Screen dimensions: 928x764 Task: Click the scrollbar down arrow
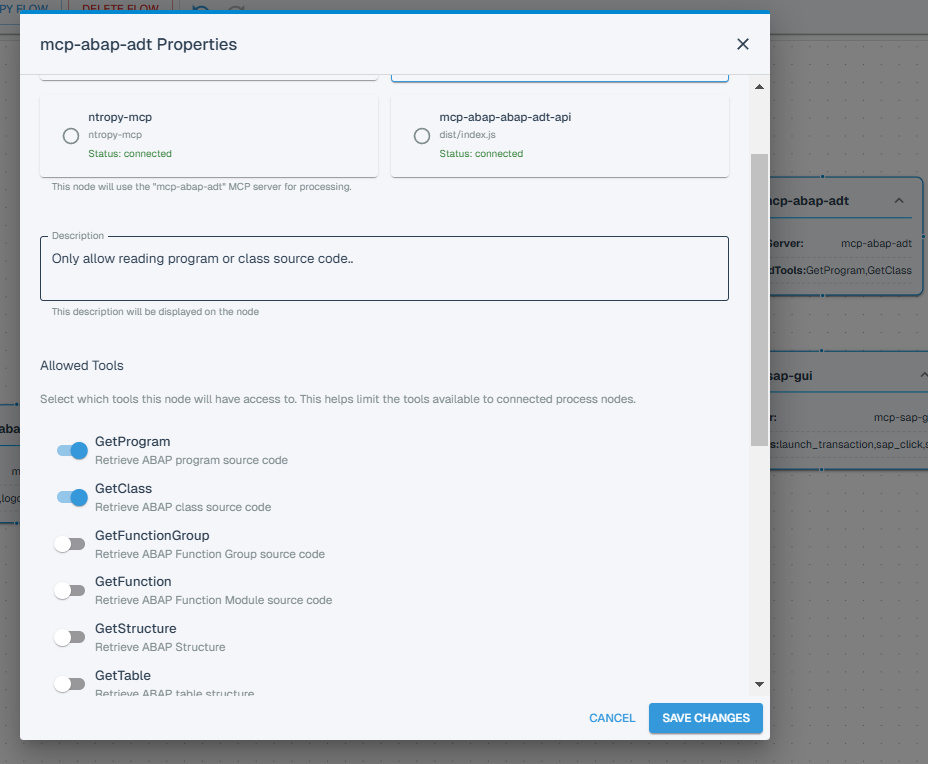(x=759, y=684)
